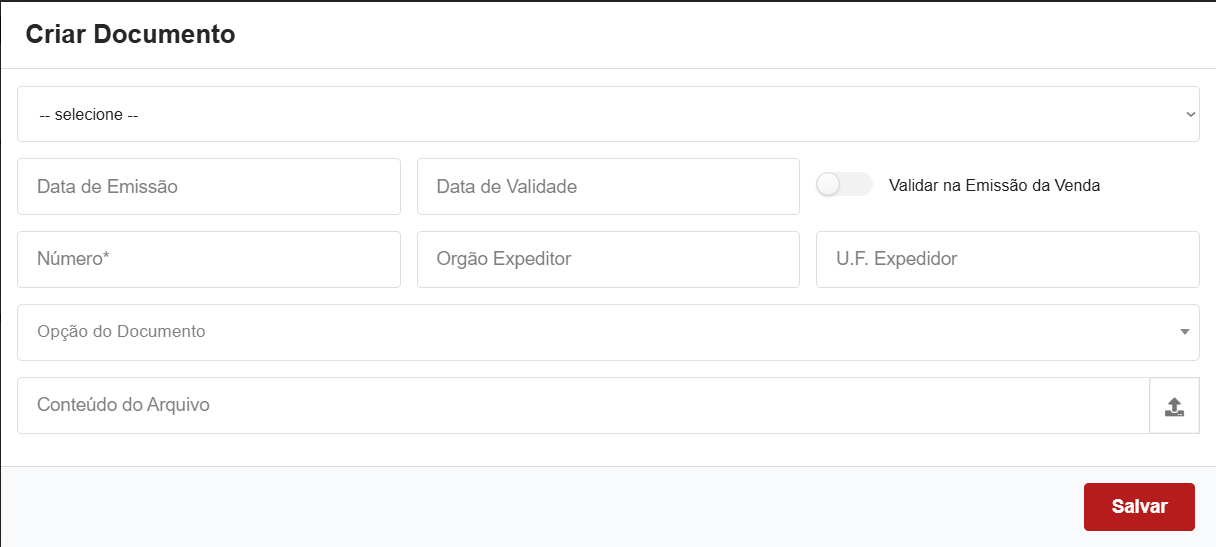Image resolution: width=1216 pixels, height=547 pixels.
Task: Click the Número* placeholder label
Action: pos(73,259)
